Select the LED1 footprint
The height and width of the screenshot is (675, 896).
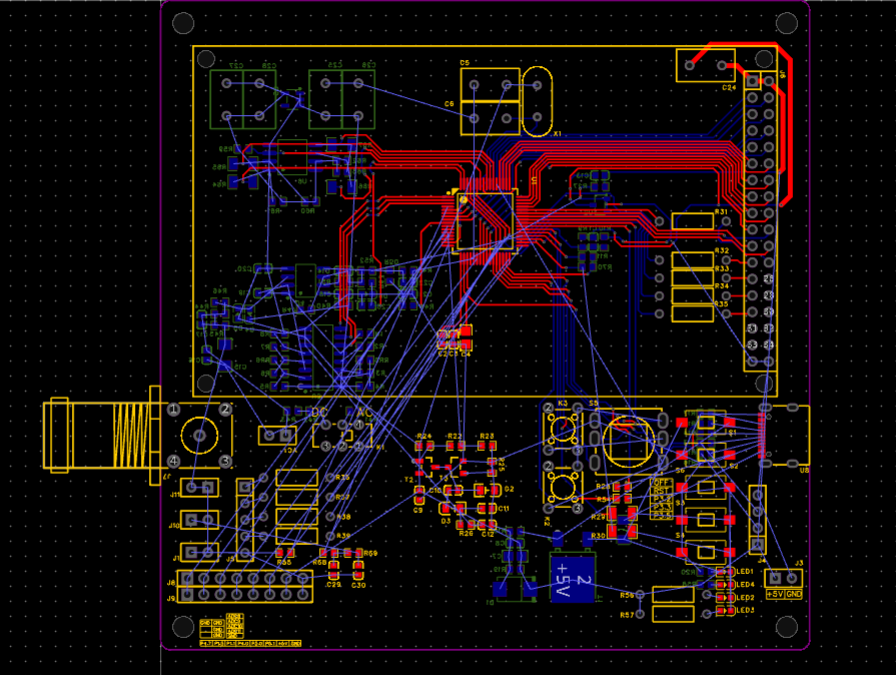726,572
